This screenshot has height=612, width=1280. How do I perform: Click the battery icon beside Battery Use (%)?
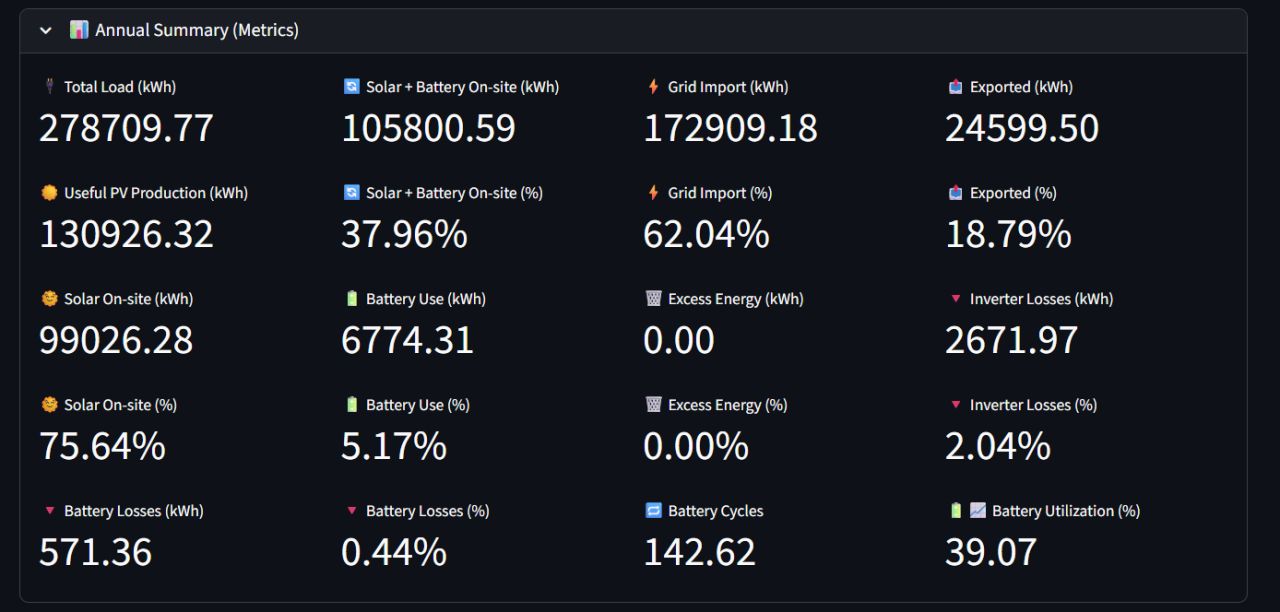[x=351, y=405]
